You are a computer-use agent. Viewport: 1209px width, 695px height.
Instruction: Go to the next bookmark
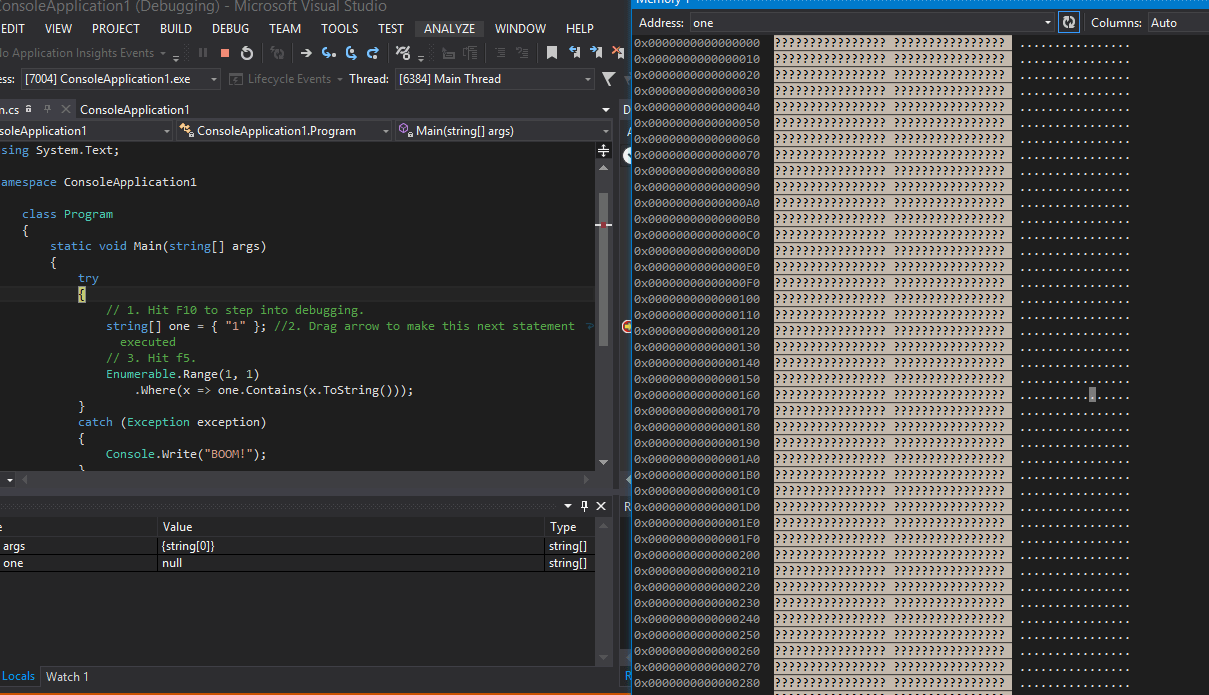click(596, 53)
